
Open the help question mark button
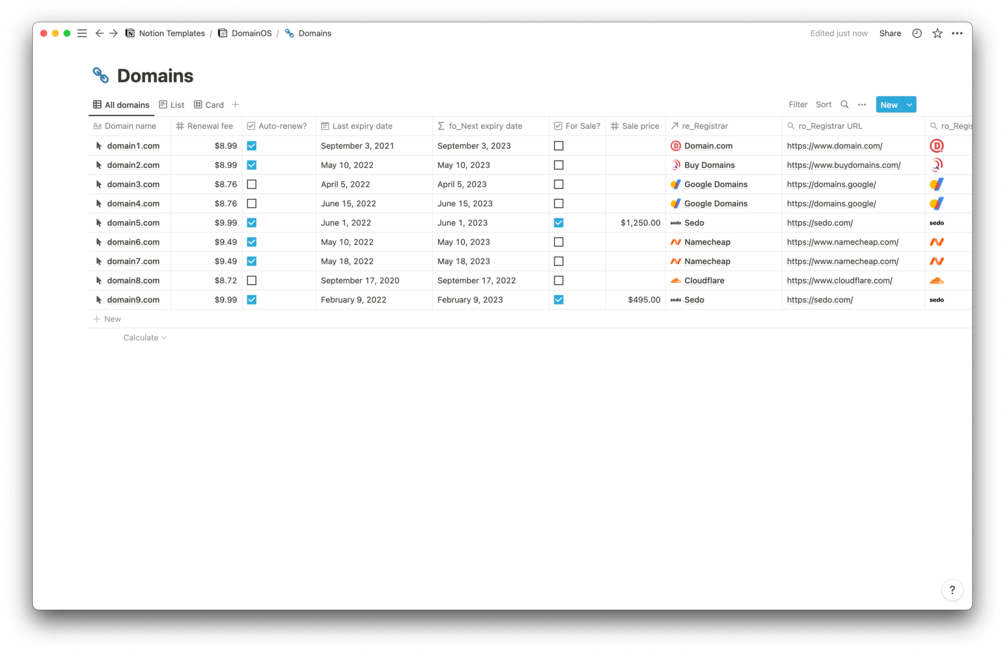(x=952, y=590)
